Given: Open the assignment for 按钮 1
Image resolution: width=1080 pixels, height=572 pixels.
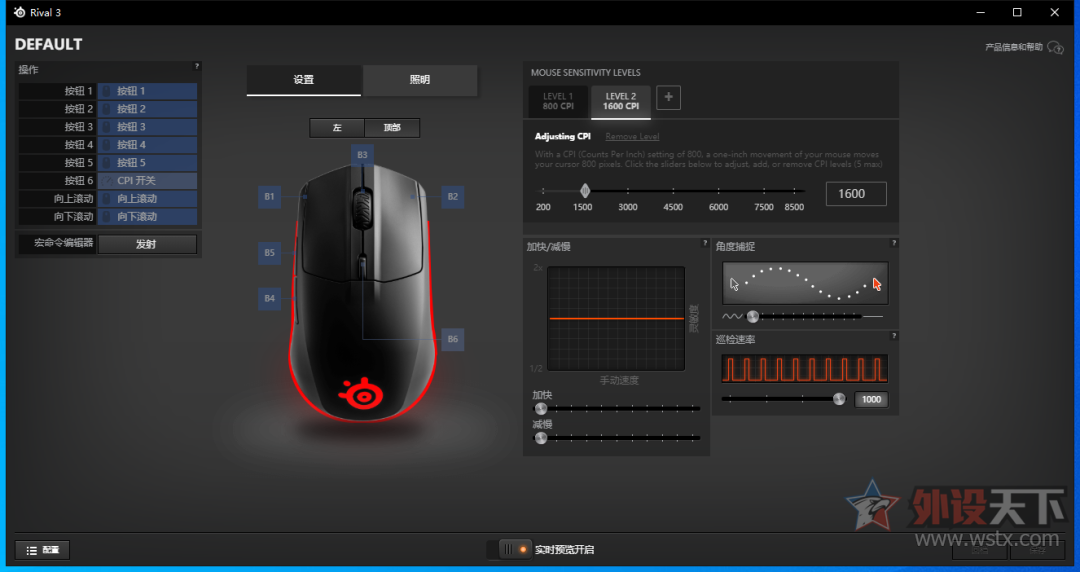Looking at the screenshot, I should point(147,91).
